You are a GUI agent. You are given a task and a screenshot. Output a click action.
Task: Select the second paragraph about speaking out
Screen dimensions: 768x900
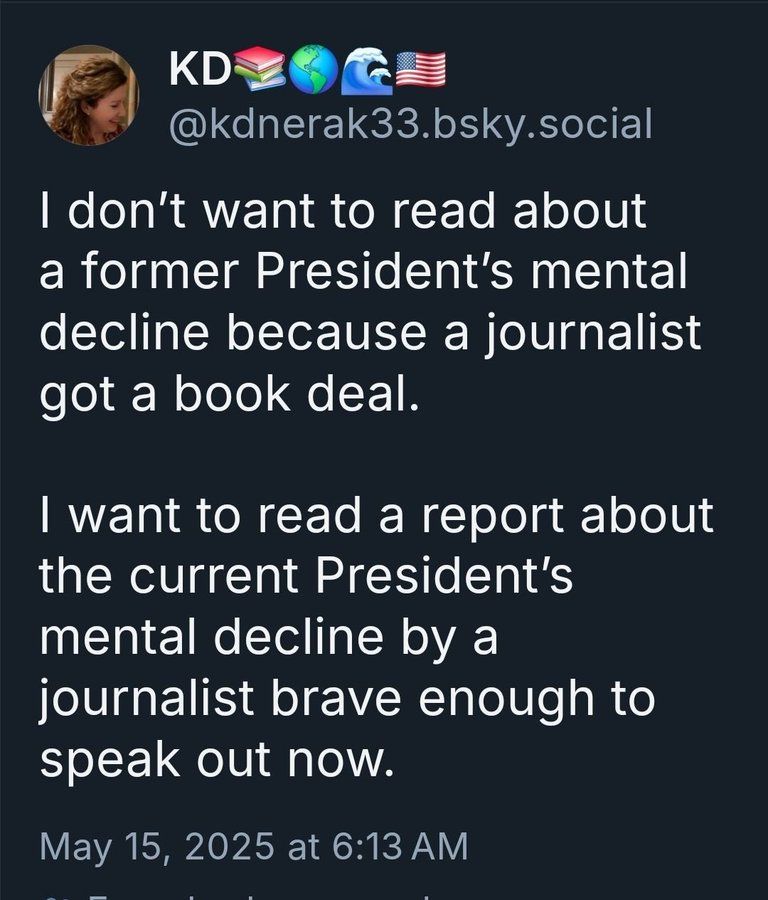(x=377, y=637)
